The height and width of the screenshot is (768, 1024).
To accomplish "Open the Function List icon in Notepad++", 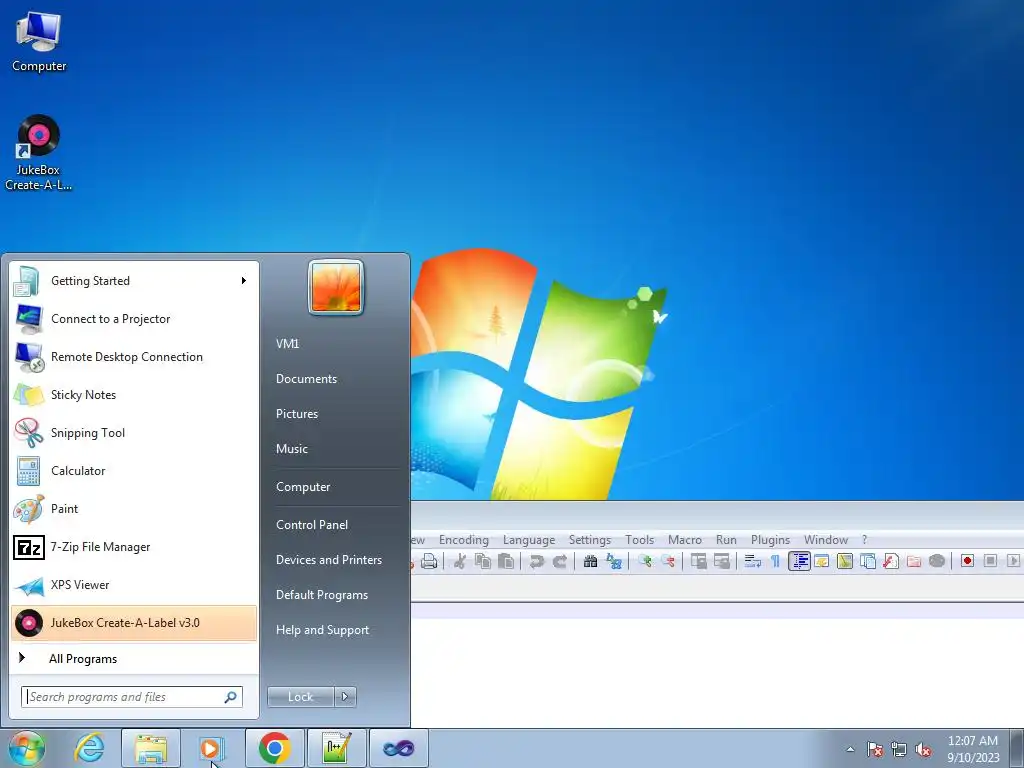I will pos(891,561).
